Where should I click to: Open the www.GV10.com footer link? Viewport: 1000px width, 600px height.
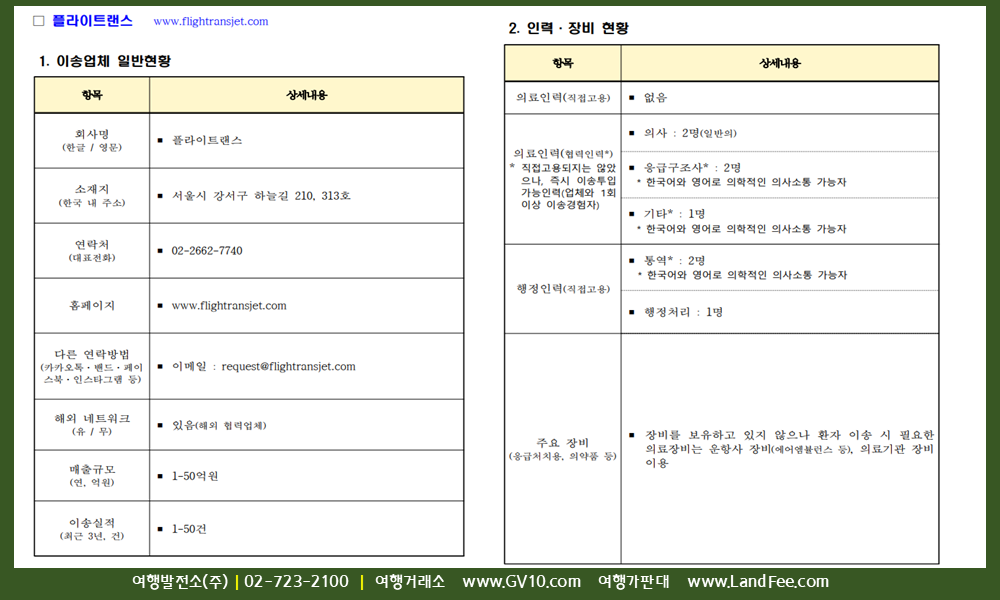pos(521,582)
